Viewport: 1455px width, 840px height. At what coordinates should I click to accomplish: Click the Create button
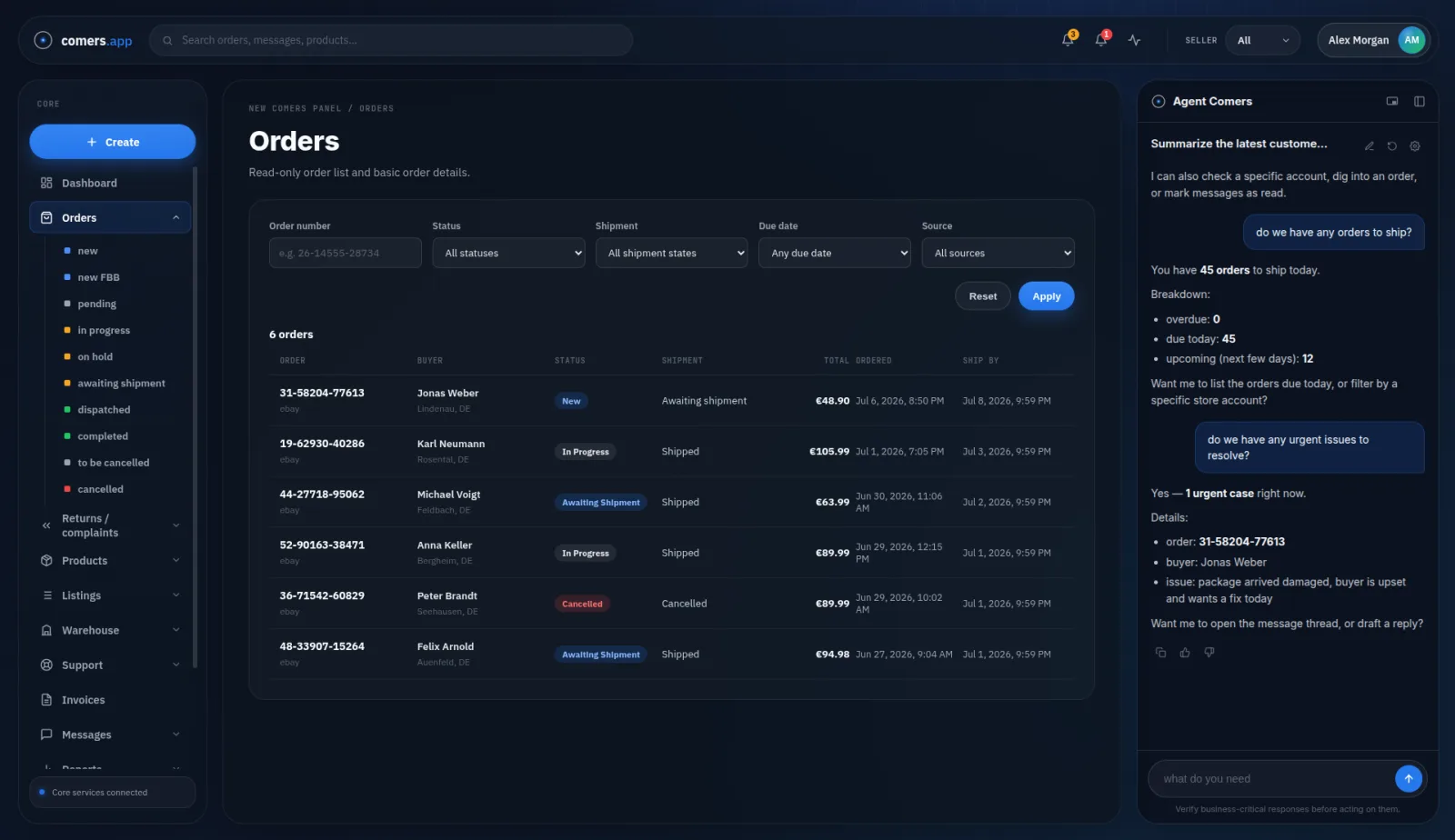[113, 142]
